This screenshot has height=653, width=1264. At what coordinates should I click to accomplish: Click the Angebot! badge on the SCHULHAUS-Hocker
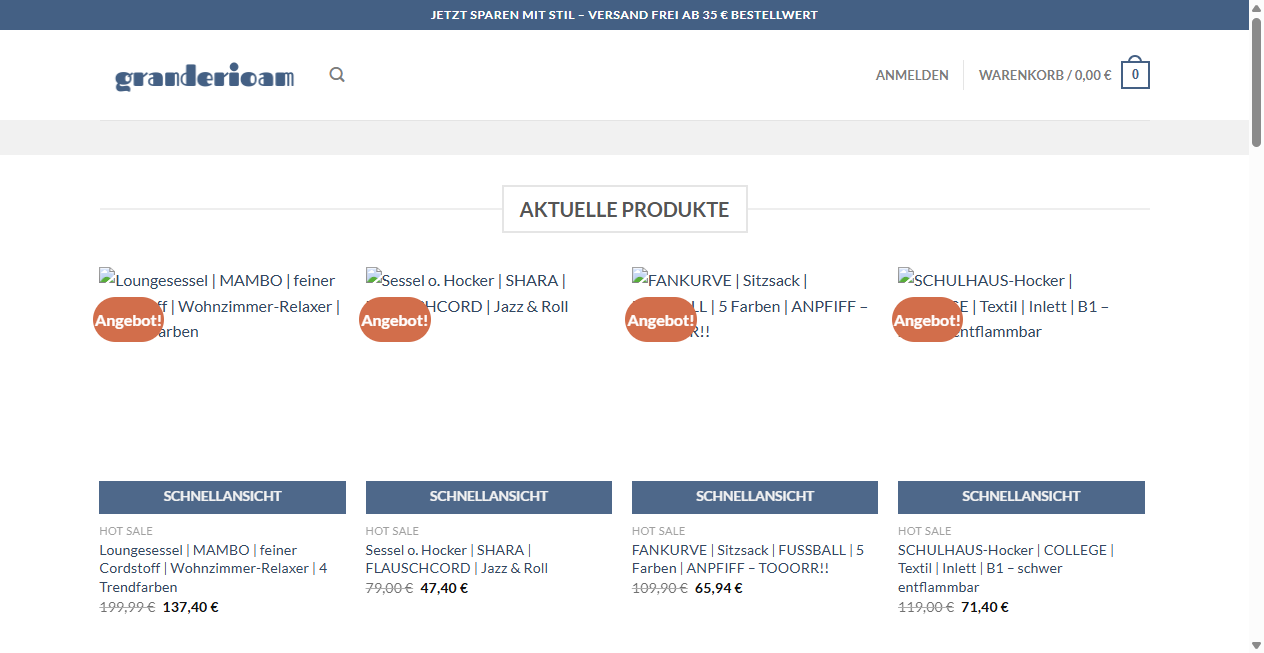tap(926, 320)
